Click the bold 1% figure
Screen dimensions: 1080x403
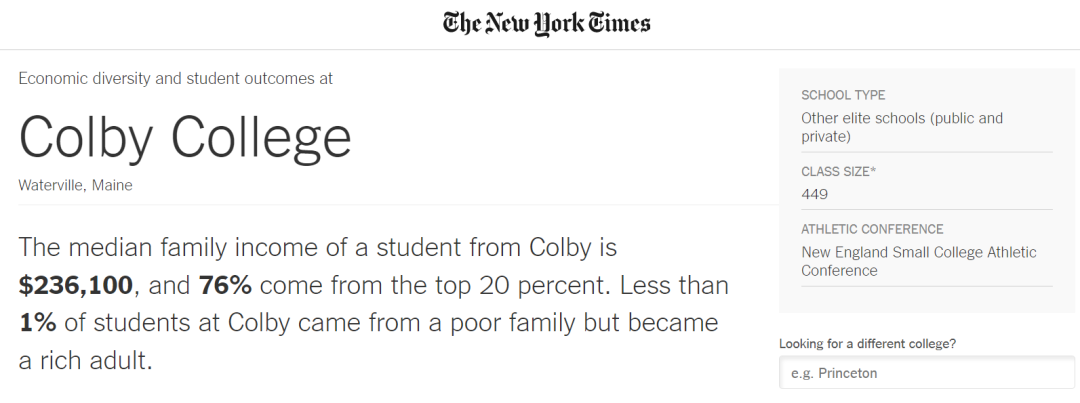tap(37, 323)
